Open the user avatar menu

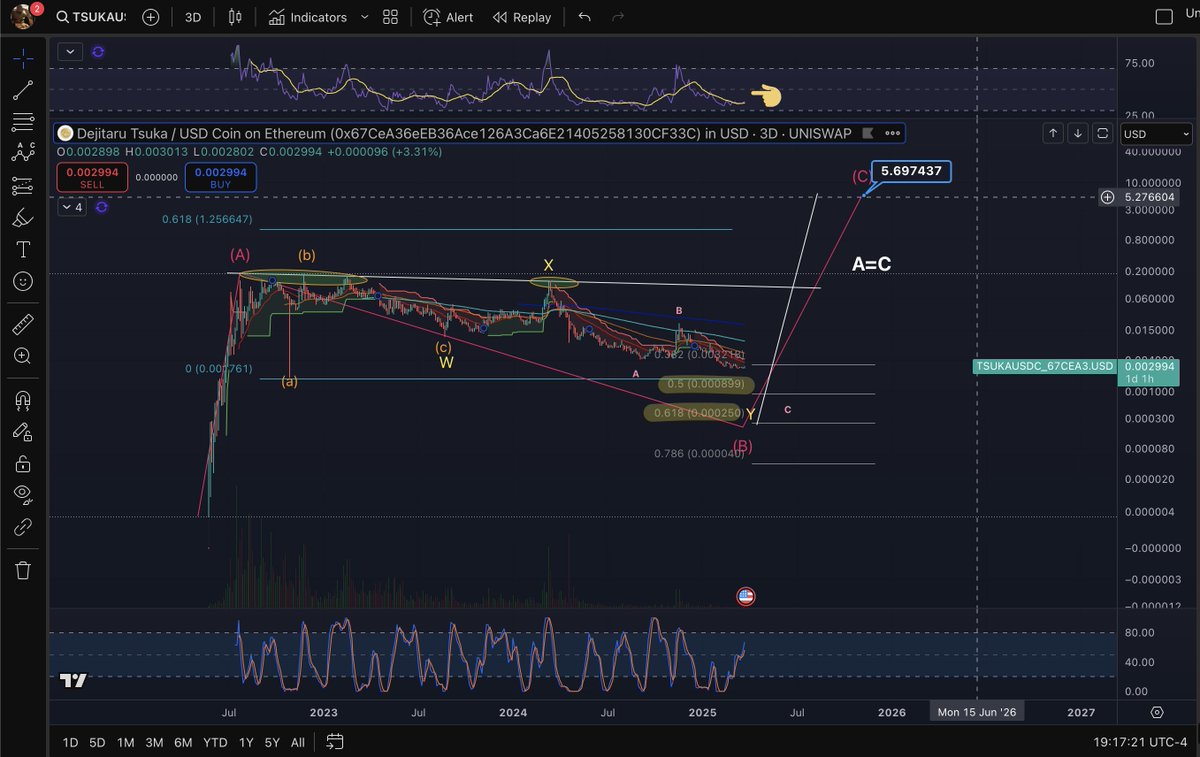tap(23, 17)
